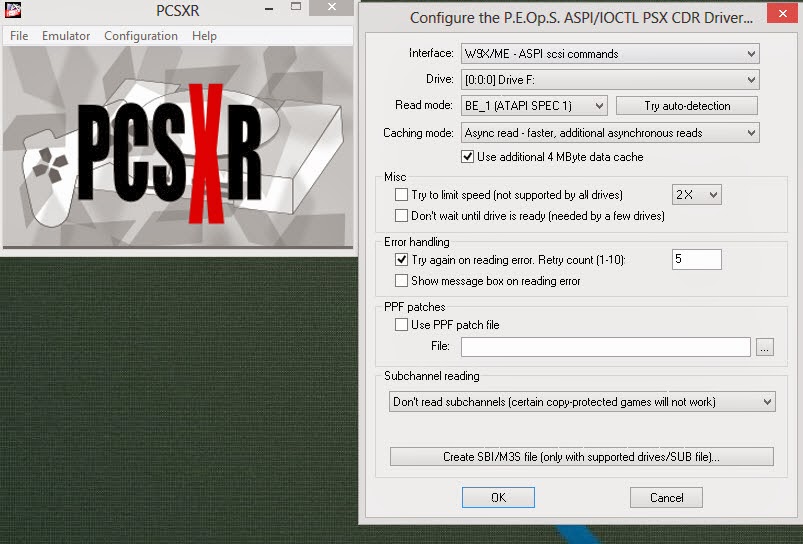Confirm the dialog with OK
Viewport: 803px width, 544px height.
click(498, 497)
